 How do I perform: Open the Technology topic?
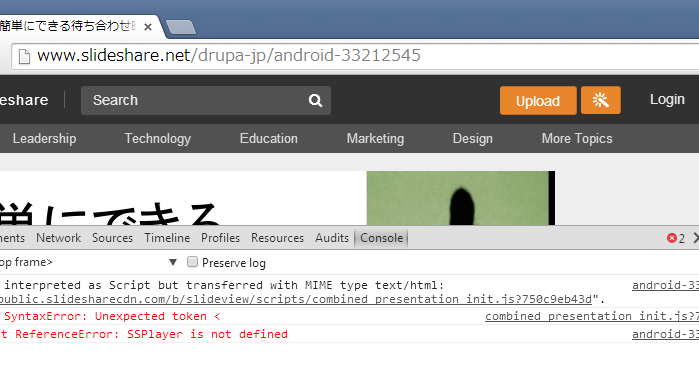tap(158, 139)
